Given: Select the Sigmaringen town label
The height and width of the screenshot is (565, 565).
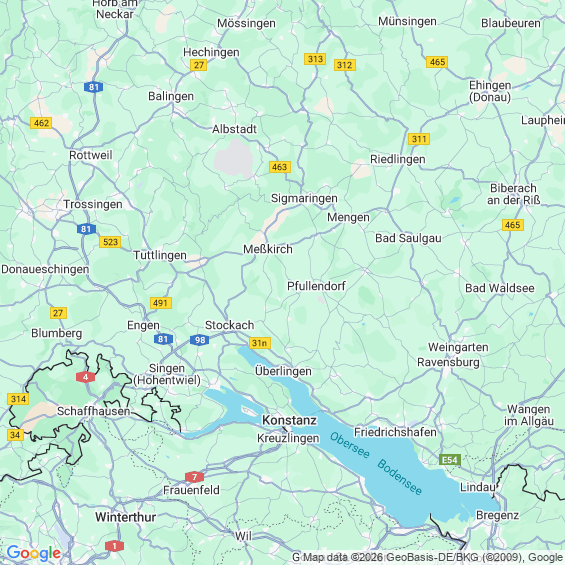Looking at the screenshot, I should pyautogui.click(x=304, y=198).
